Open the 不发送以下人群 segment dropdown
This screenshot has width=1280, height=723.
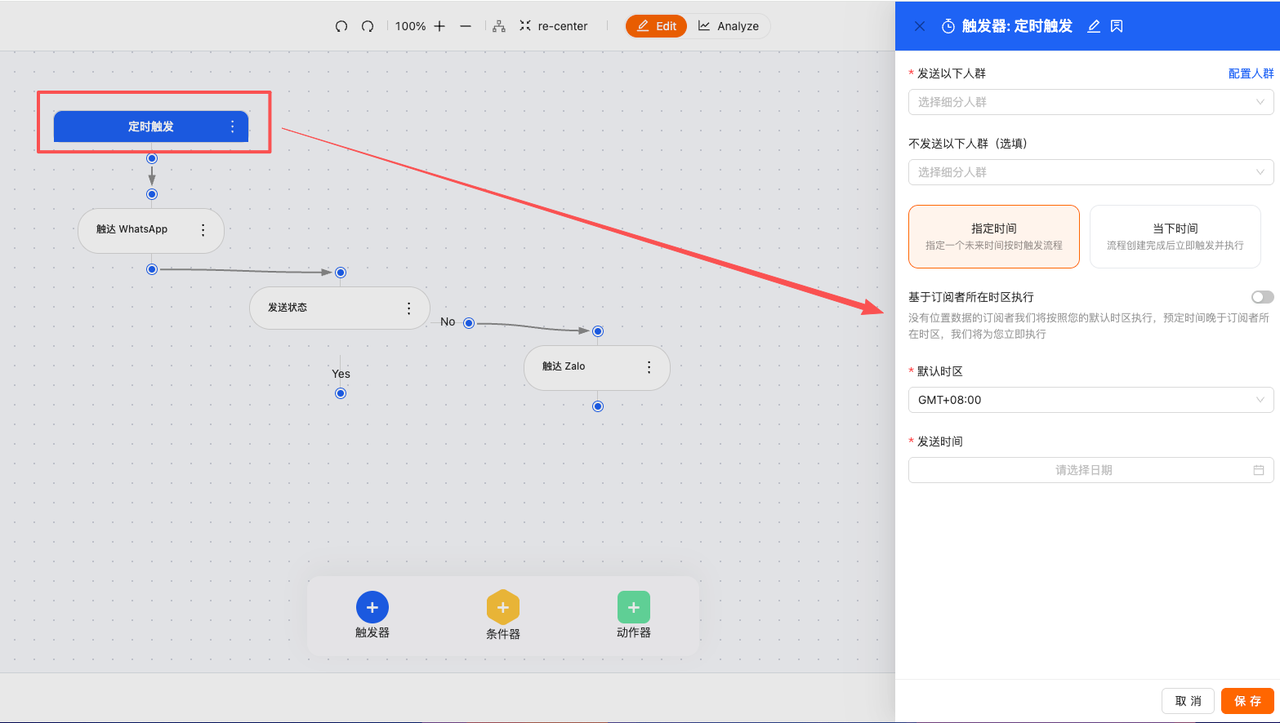1091,172
